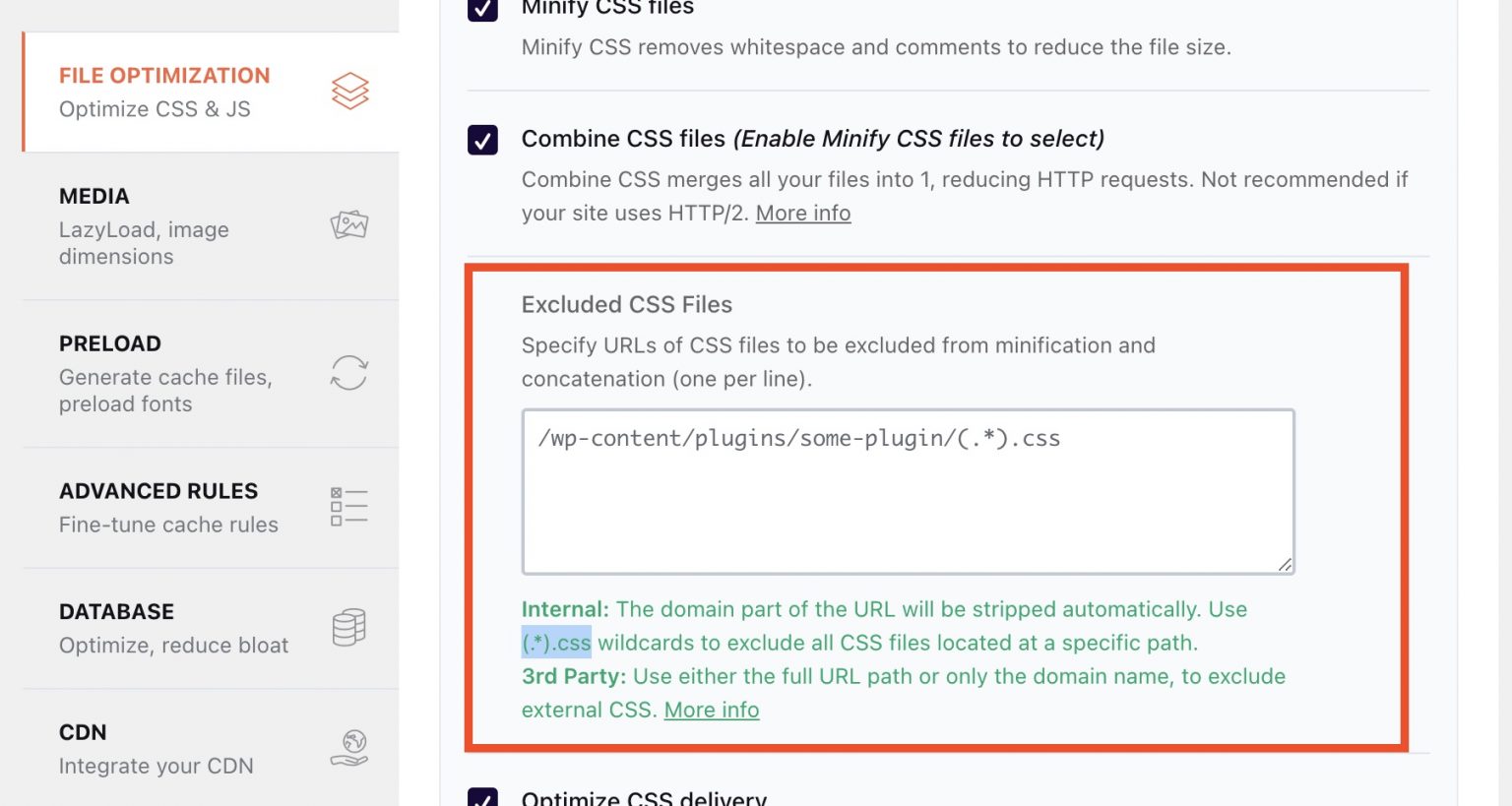
Task: Click the File Optimization layers icon
Action: click(x=349, y=92)
